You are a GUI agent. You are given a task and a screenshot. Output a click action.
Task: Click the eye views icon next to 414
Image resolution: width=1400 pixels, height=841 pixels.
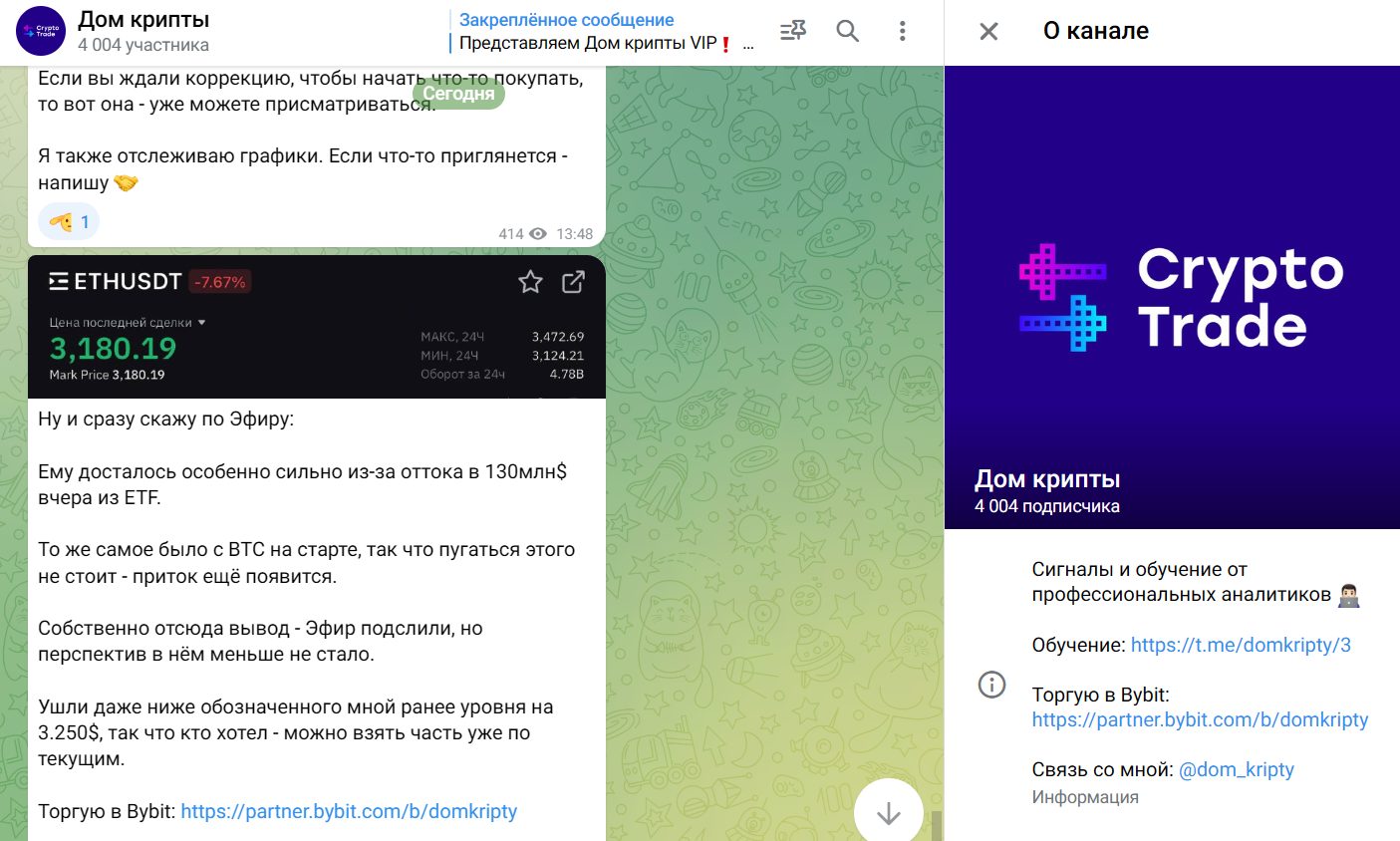[x=538, y=234]
